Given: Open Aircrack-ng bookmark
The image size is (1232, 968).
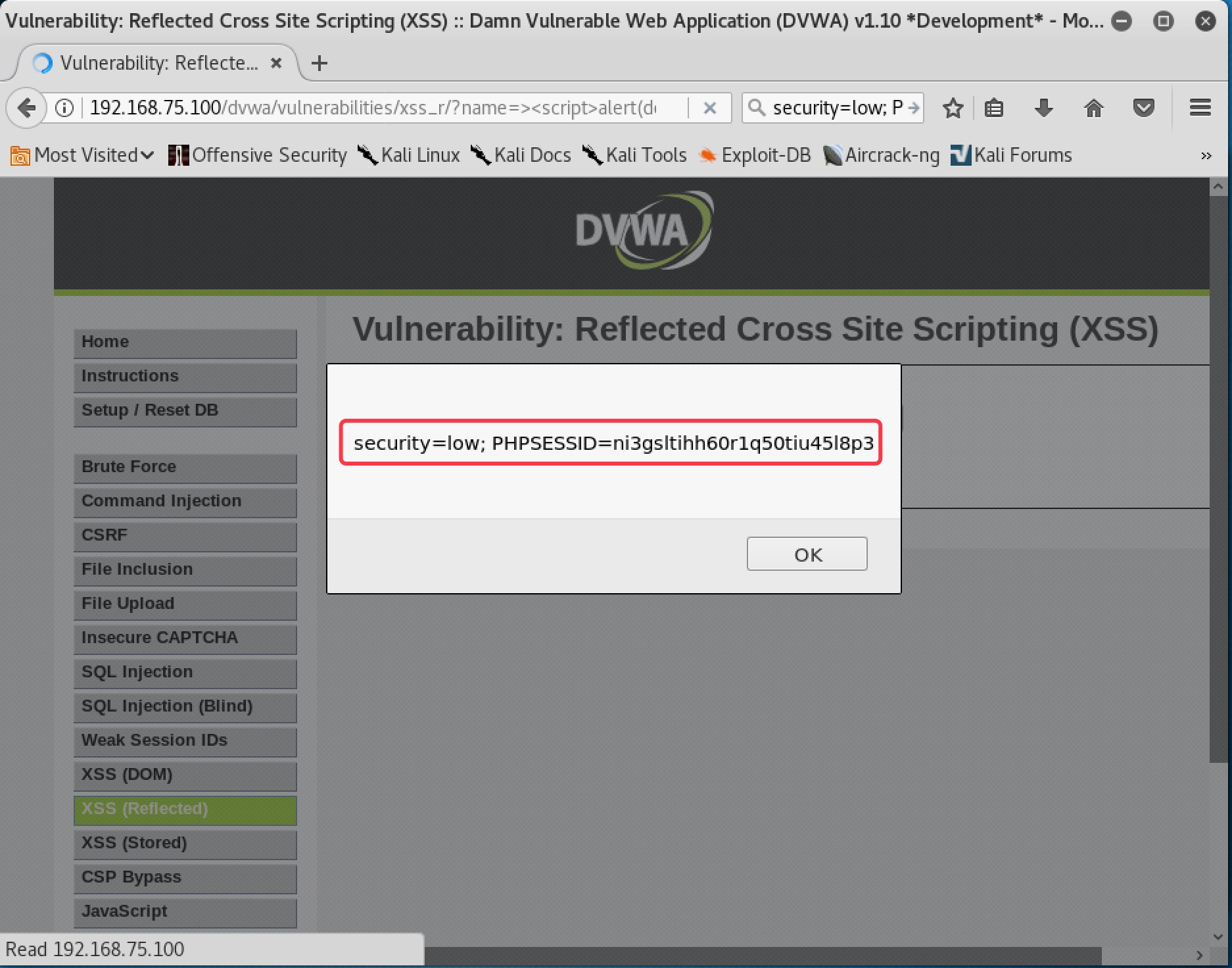Looking at the screenshot, I should point(882,155).
